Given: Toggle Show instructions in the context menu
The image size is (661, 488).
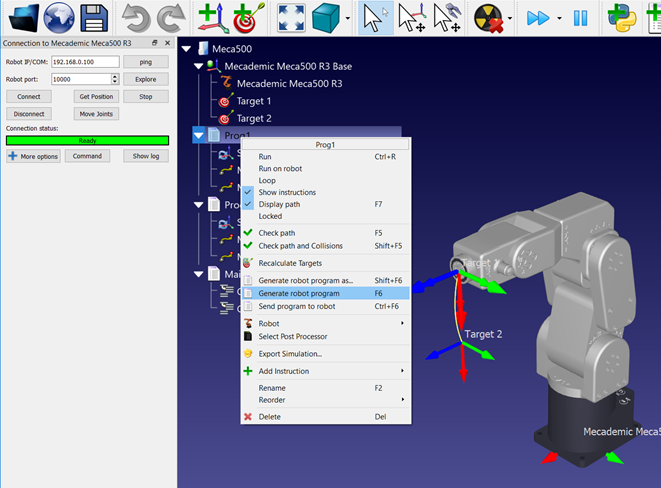Looking at the screenshot, I should click(287, 192).
